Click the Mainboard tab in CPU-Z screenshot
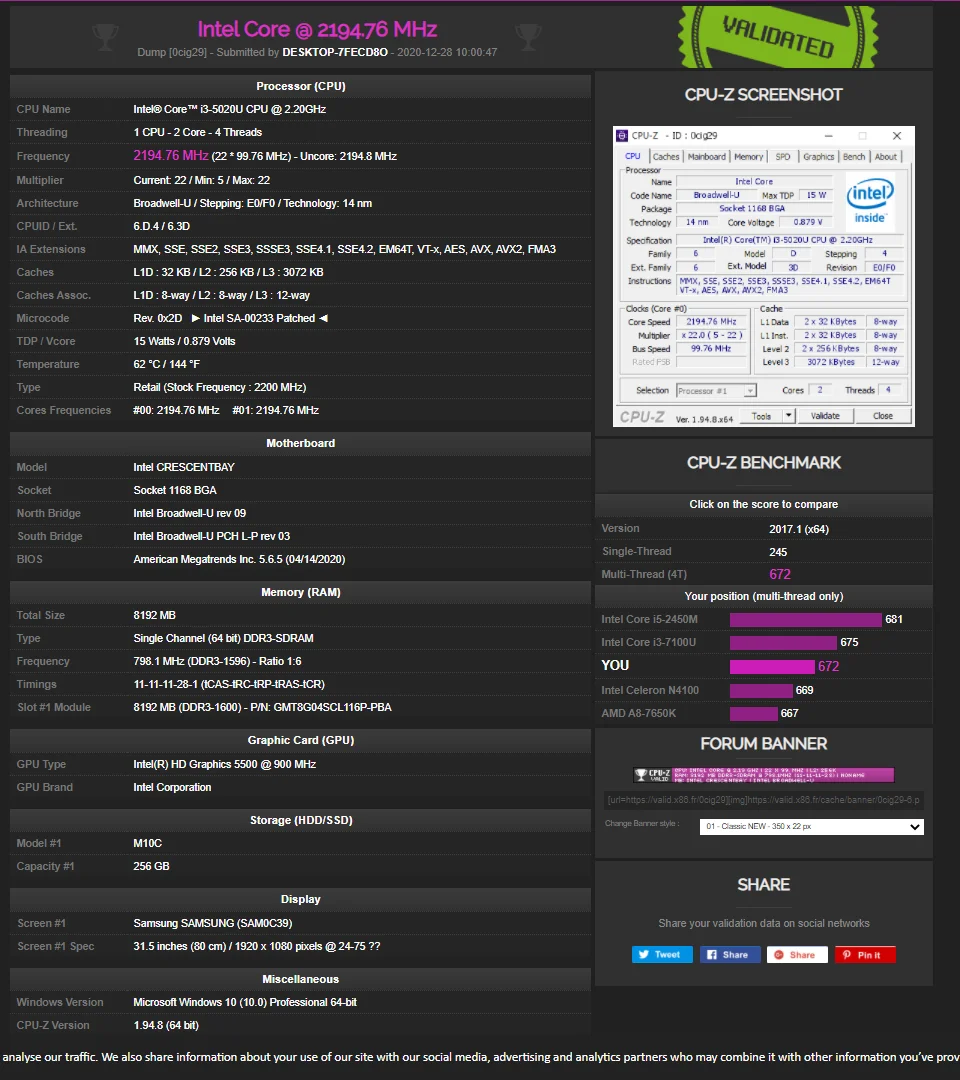This screenshot has width=960, height=1080. (707, 157)
